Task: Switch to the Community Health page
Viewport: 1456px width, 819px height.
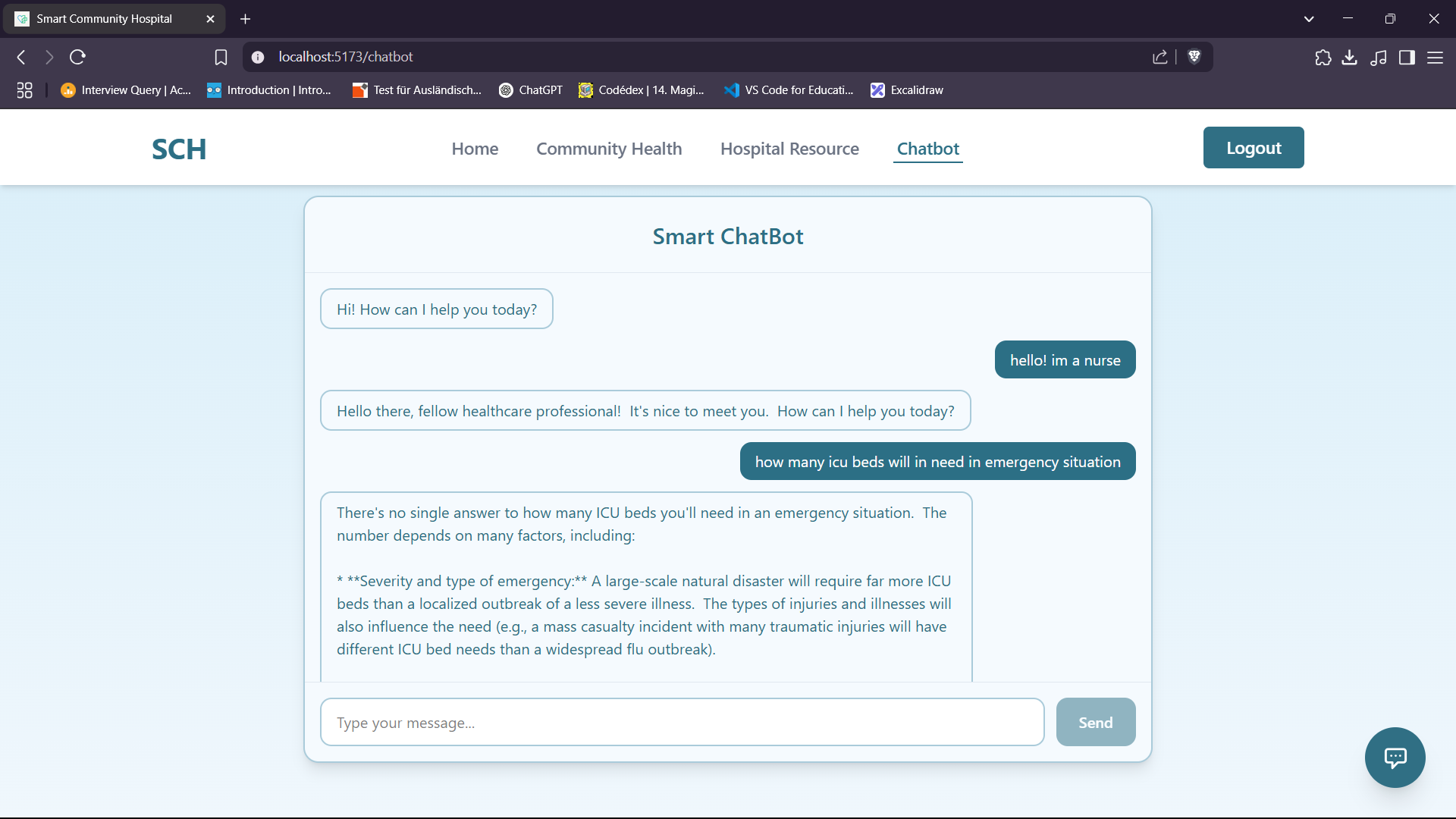Action: (609, 149)
